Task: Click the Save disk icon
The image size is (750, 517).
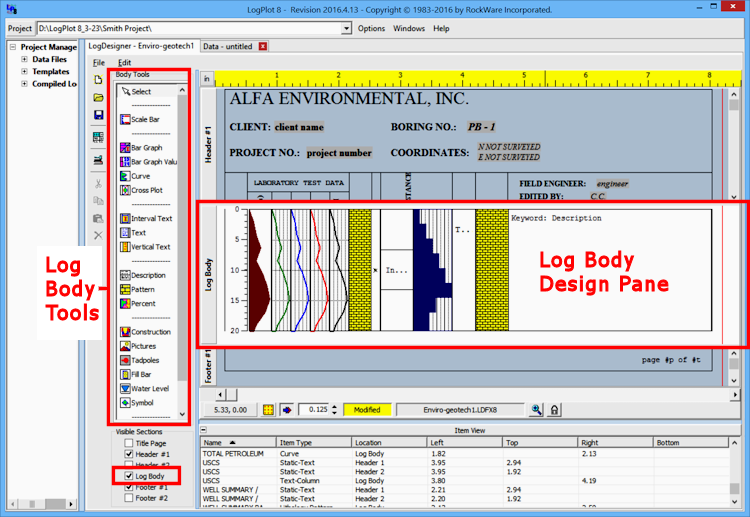Action: tap(98, 116)
